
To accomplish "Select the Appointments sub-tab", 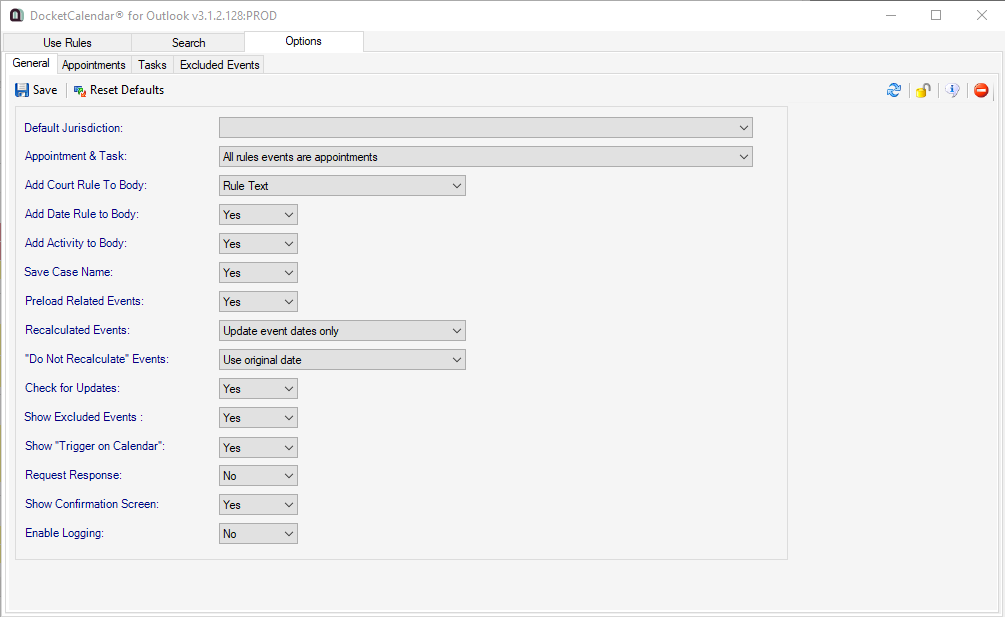I will point(94,65).
